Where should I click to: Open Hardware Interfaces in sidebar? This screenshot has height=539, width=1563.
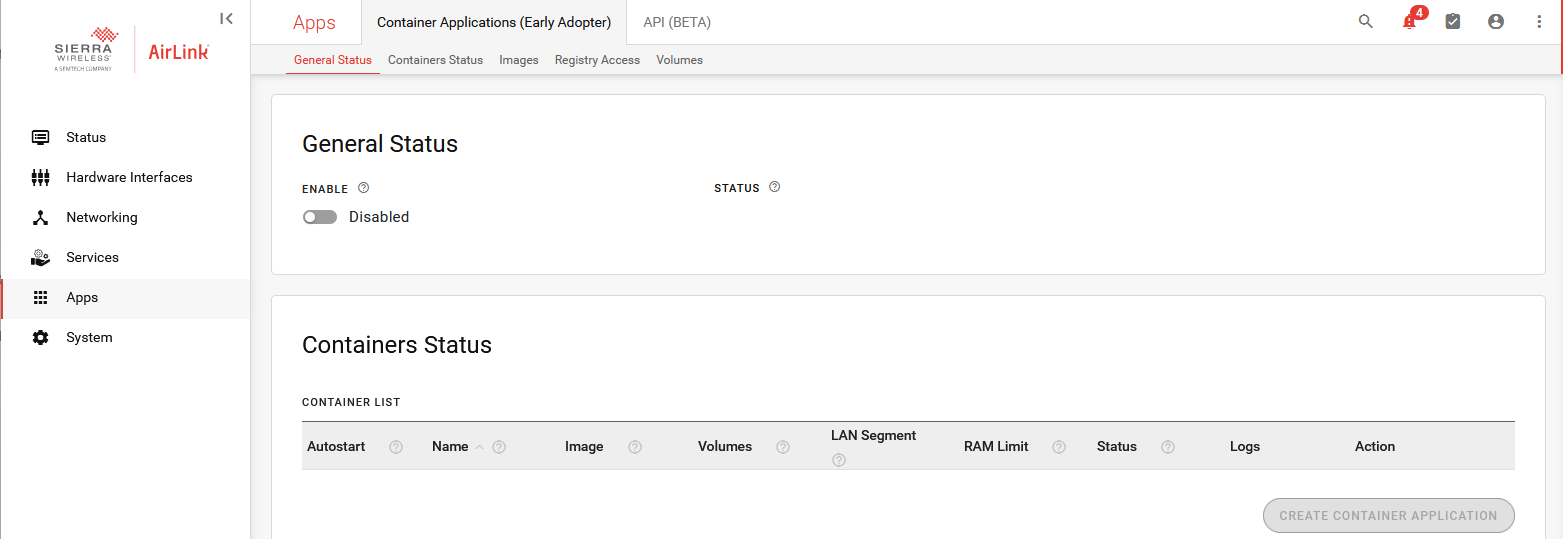(129, 177)
